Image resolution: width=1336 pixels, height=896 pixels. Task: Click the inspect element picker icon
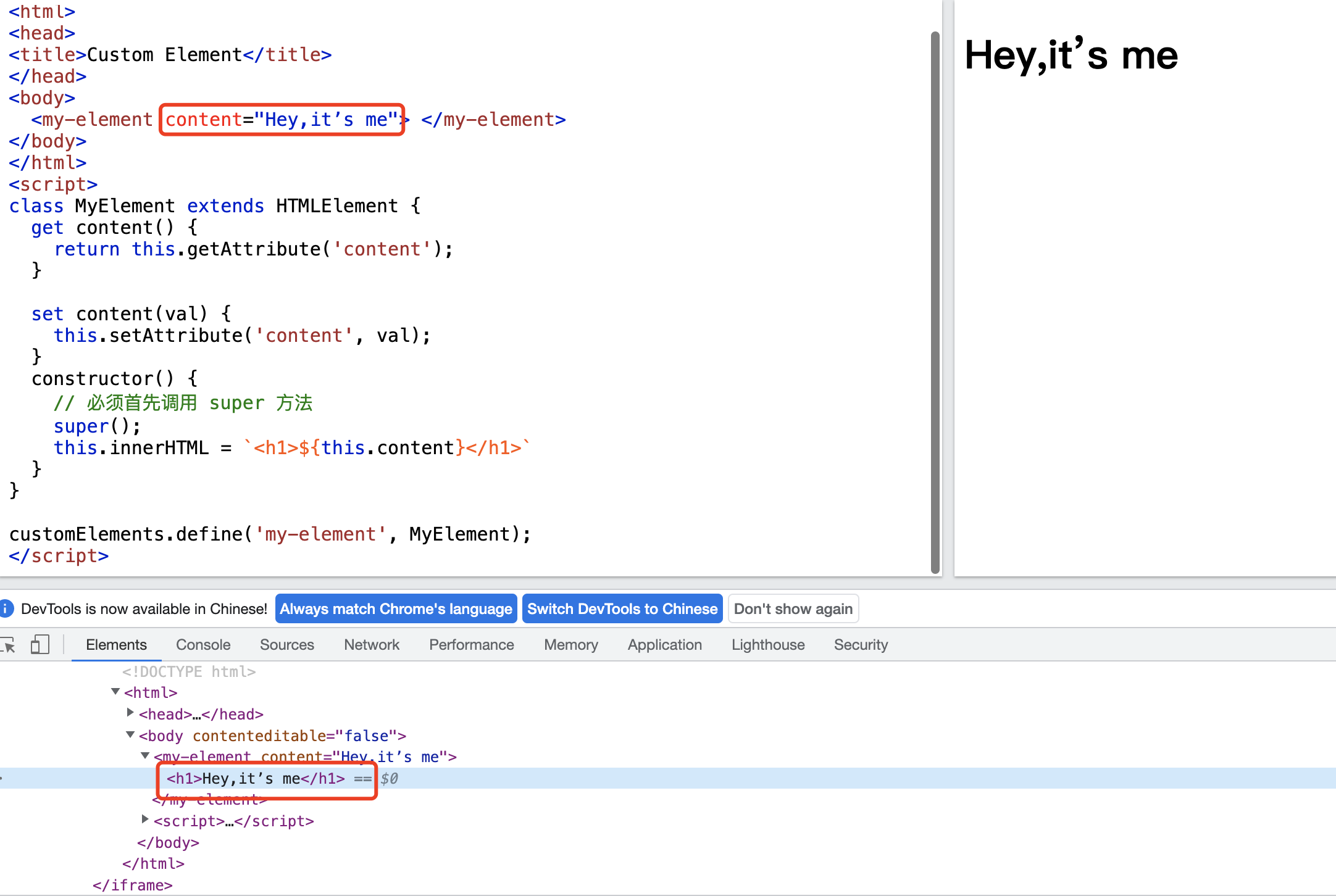click(x=9, y=645)
